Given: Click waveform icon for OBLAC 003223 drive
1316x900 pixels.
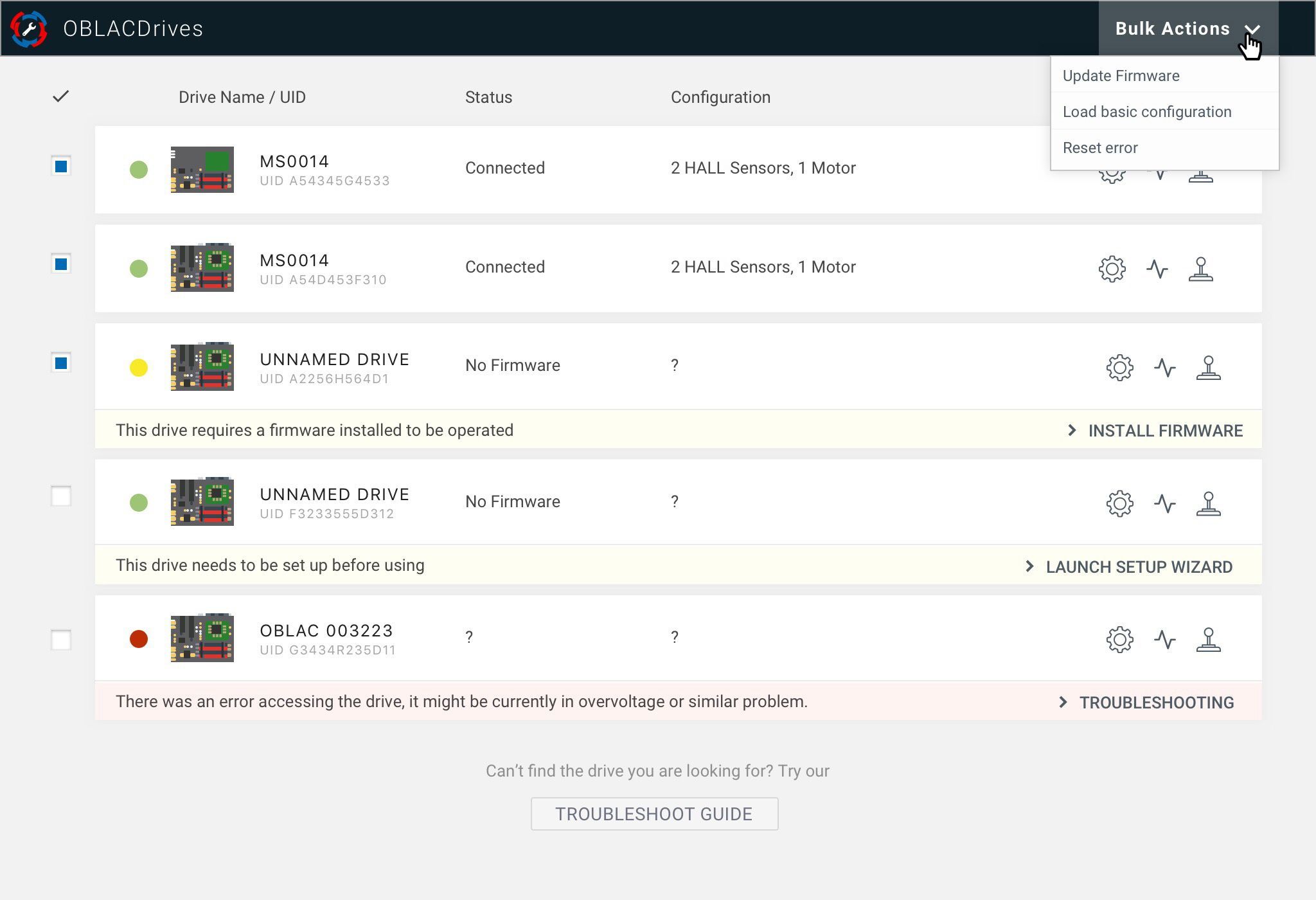Looking at the screenshot, I should tap(1164, 640).
